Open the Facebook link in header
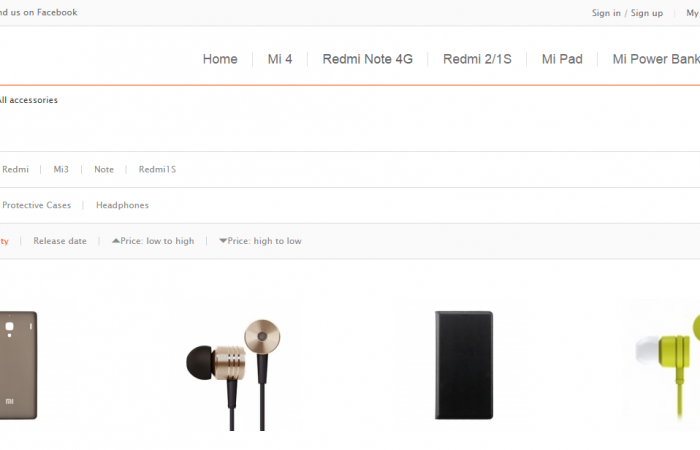This screenshot has width=700, height=450. coord(40,13)
